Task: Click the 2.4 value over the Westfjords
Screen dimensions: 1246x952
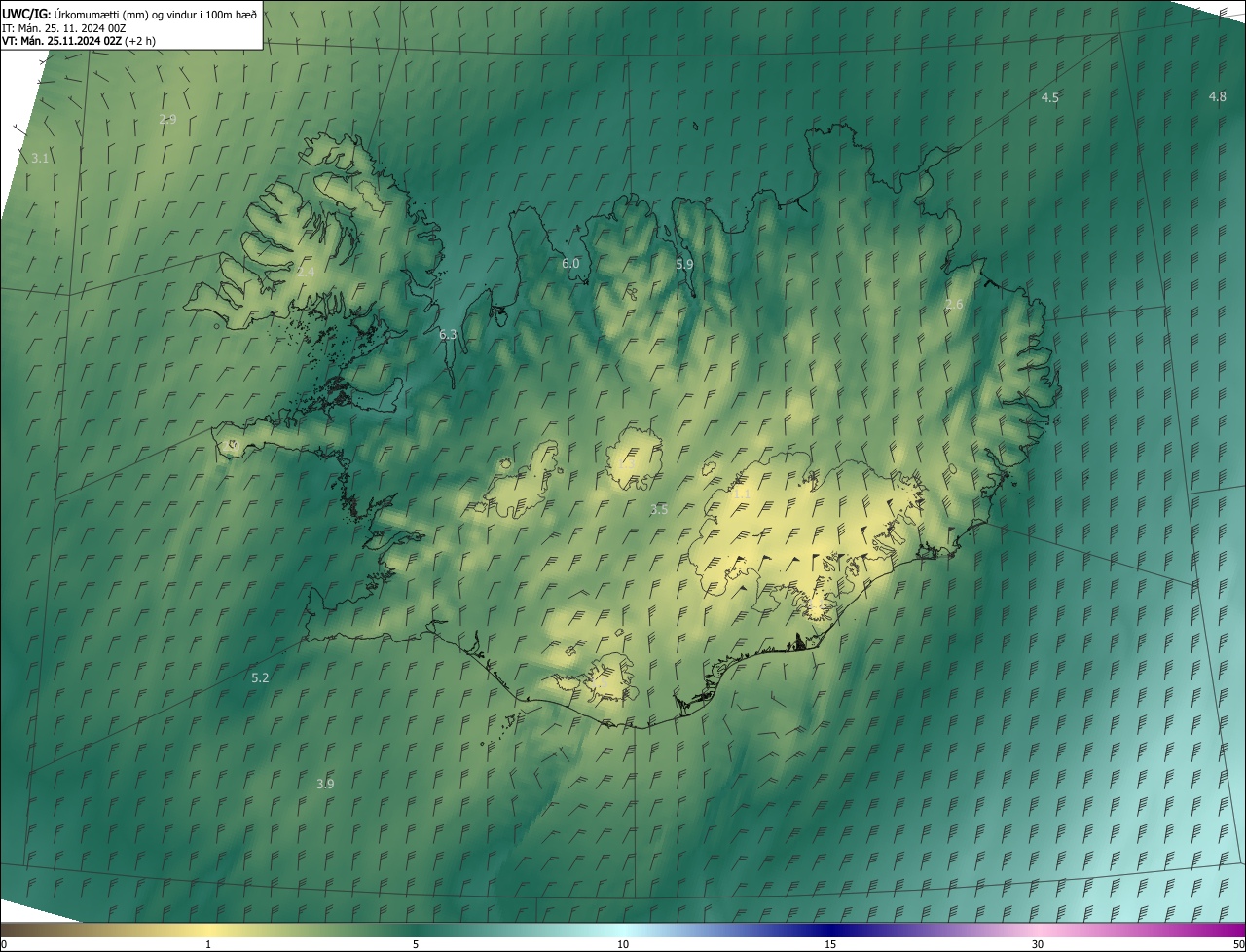Action: tap(306, 272)
